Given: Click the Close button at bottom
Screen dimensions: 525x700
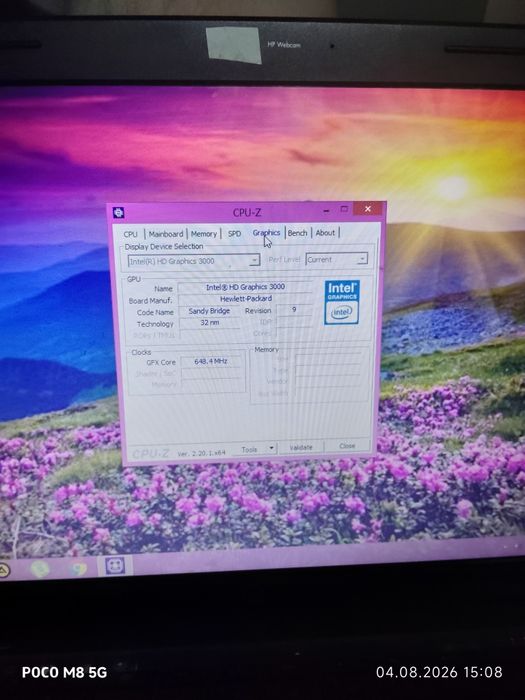Looking at the screenshot, I should 347,446.
